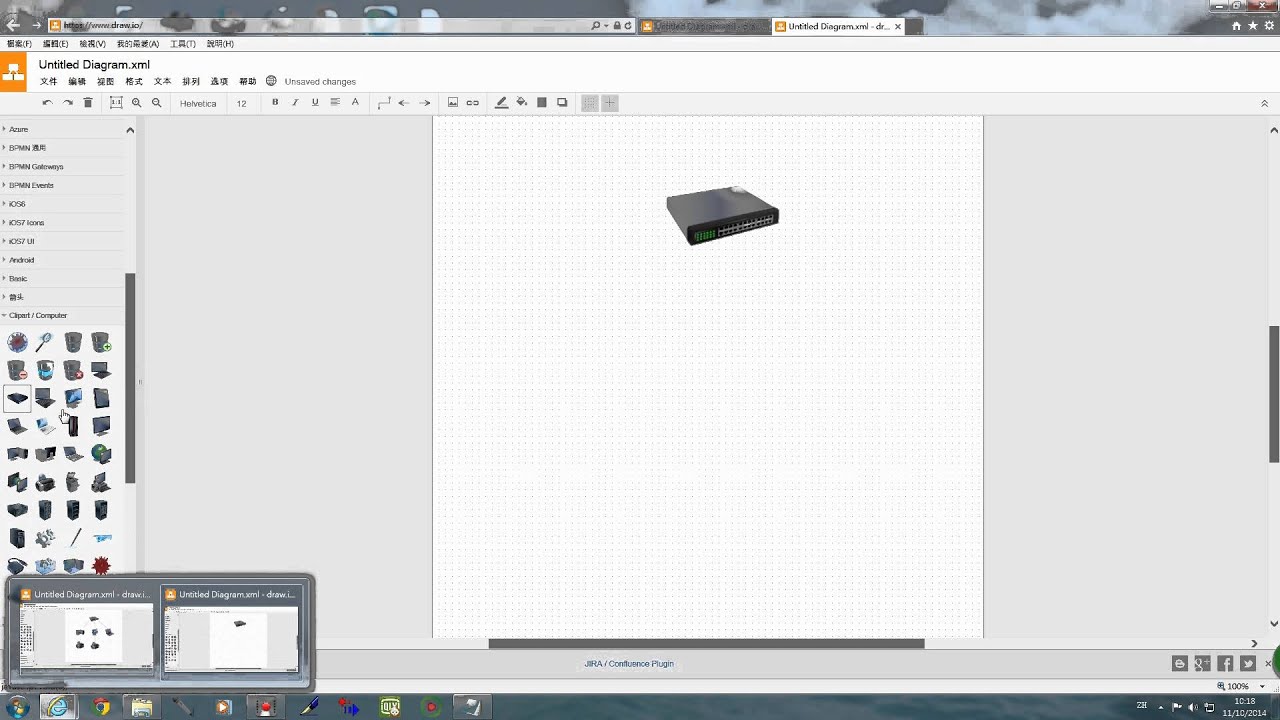Pick the magnifying glass clipart shape
The height and width of the screenshot is (720, 1280).
[x=45, y=343]
